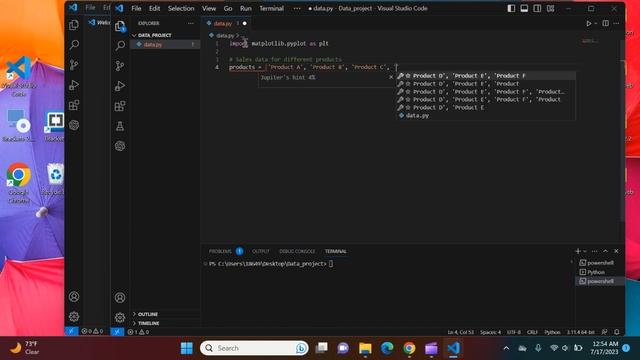The height and width of the screenshot is (360, 640).
Task: Customize Layout icon in the title bar
Action: point(551,8)
